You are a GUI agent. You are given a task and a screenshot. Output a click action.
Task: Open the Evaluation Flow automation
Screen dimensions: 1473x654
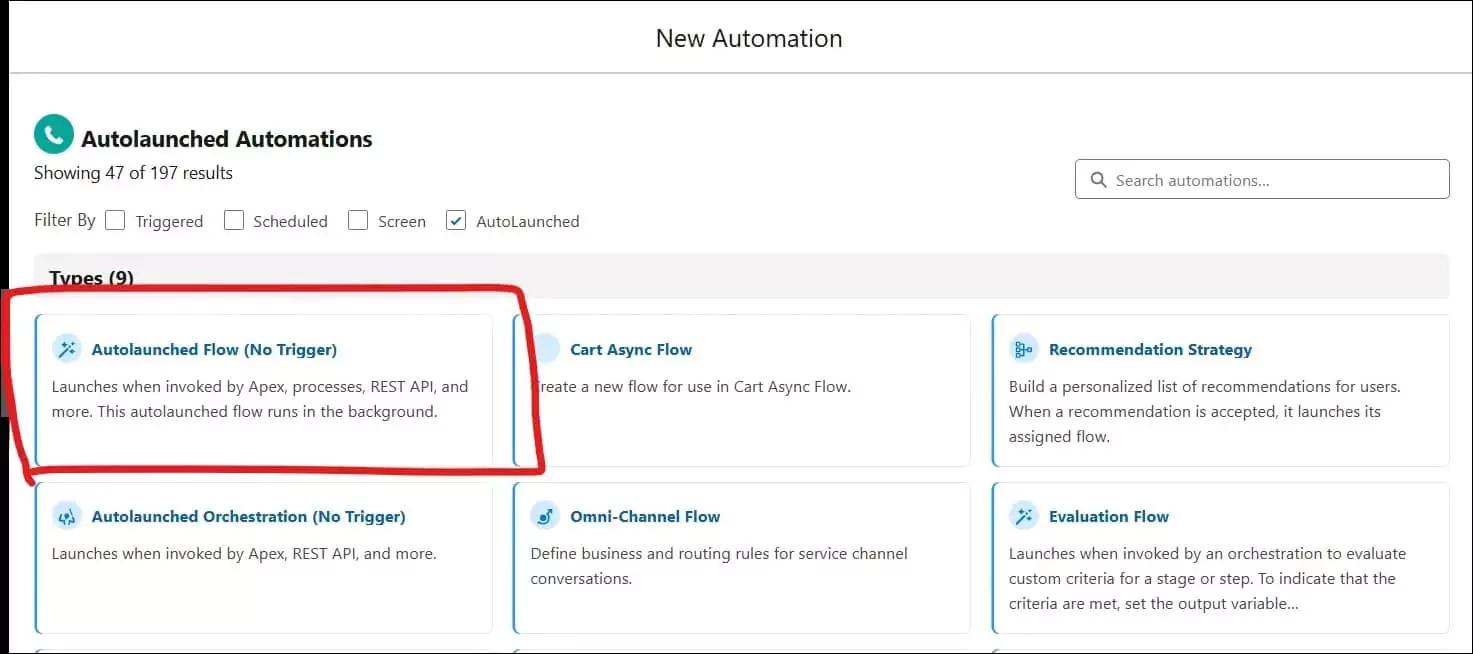1108,516
